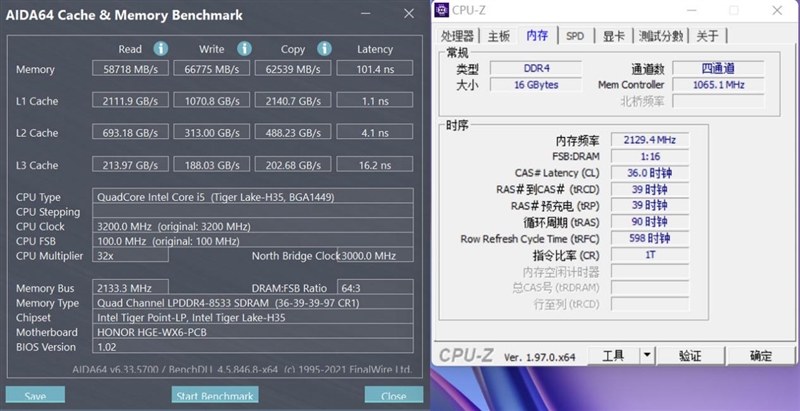
Task: Click the tRAS 90 时钟 value
Action: pos(650,221)
